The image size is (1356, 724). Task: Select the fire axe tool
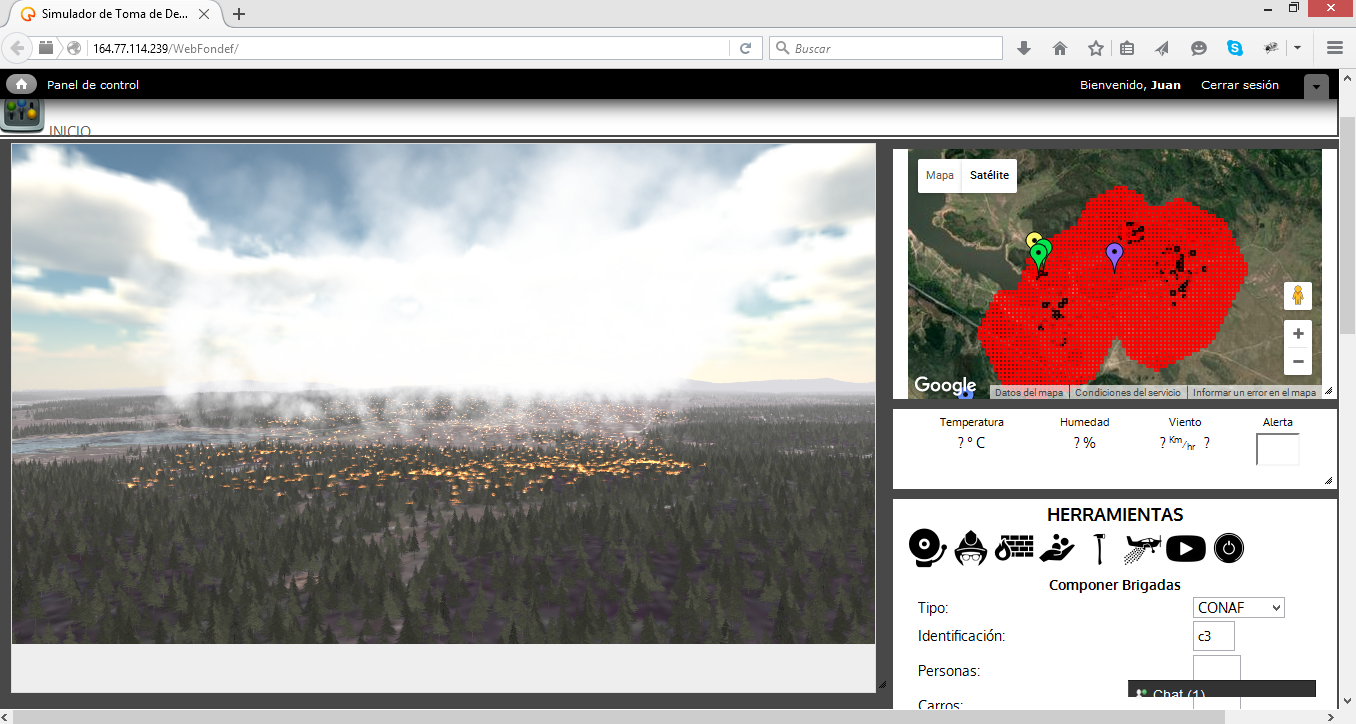pyautogui.click(x=1099, y=548)
